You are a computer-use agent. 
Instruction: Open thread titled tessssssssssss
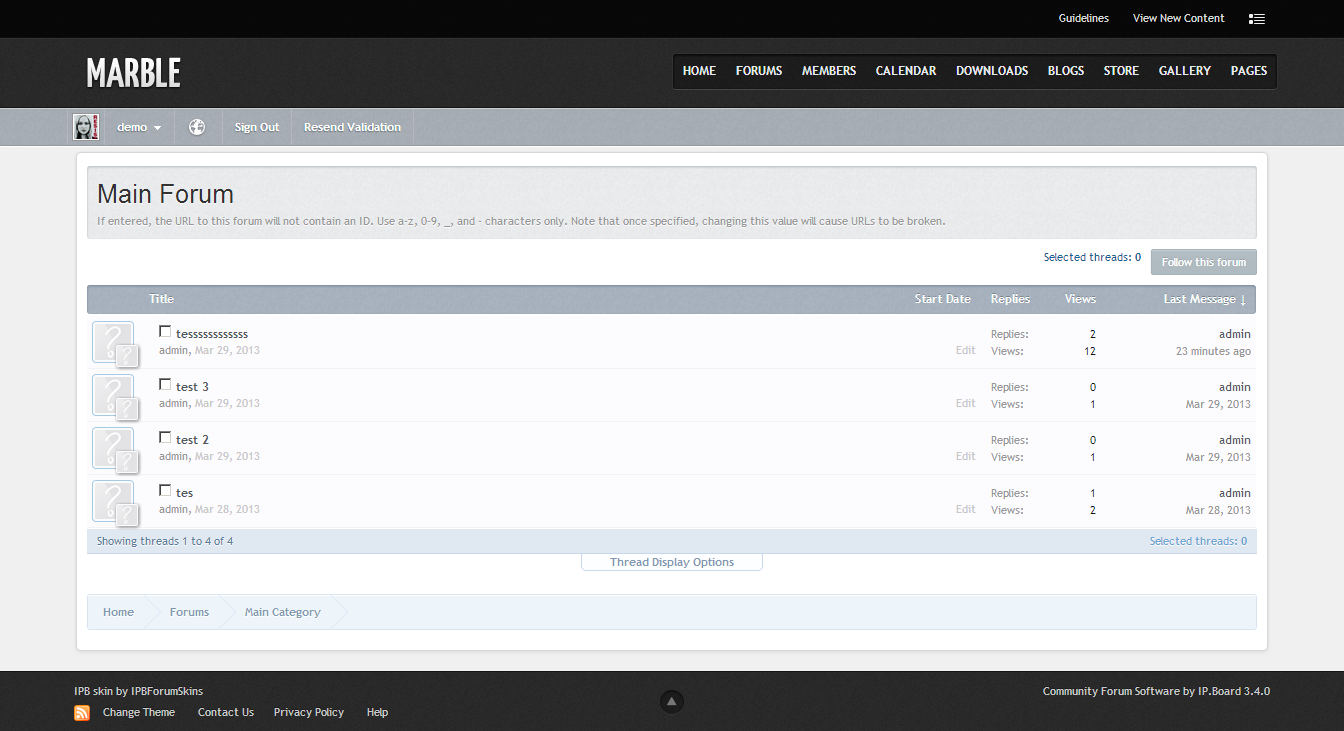tap(212, 334)
